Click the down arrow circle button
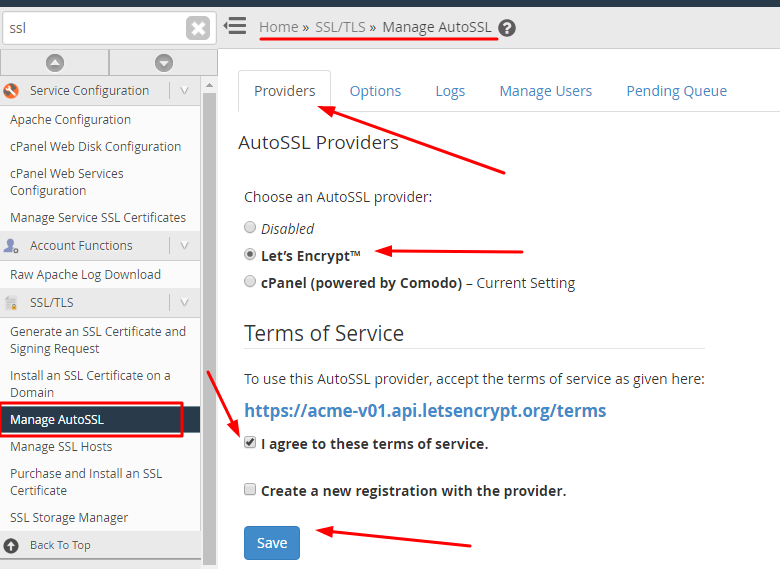This screenshot has height=569, width=780. click(164, 63)
